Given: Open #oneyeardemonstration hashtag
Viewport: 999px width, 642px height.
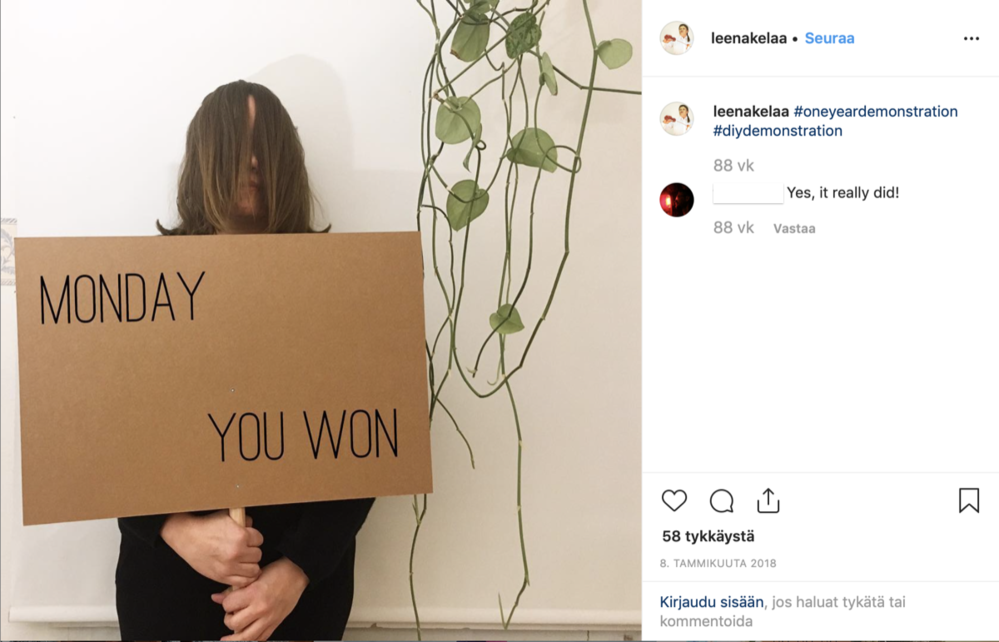Looking at the screenshot, I should tap(875, 111).
